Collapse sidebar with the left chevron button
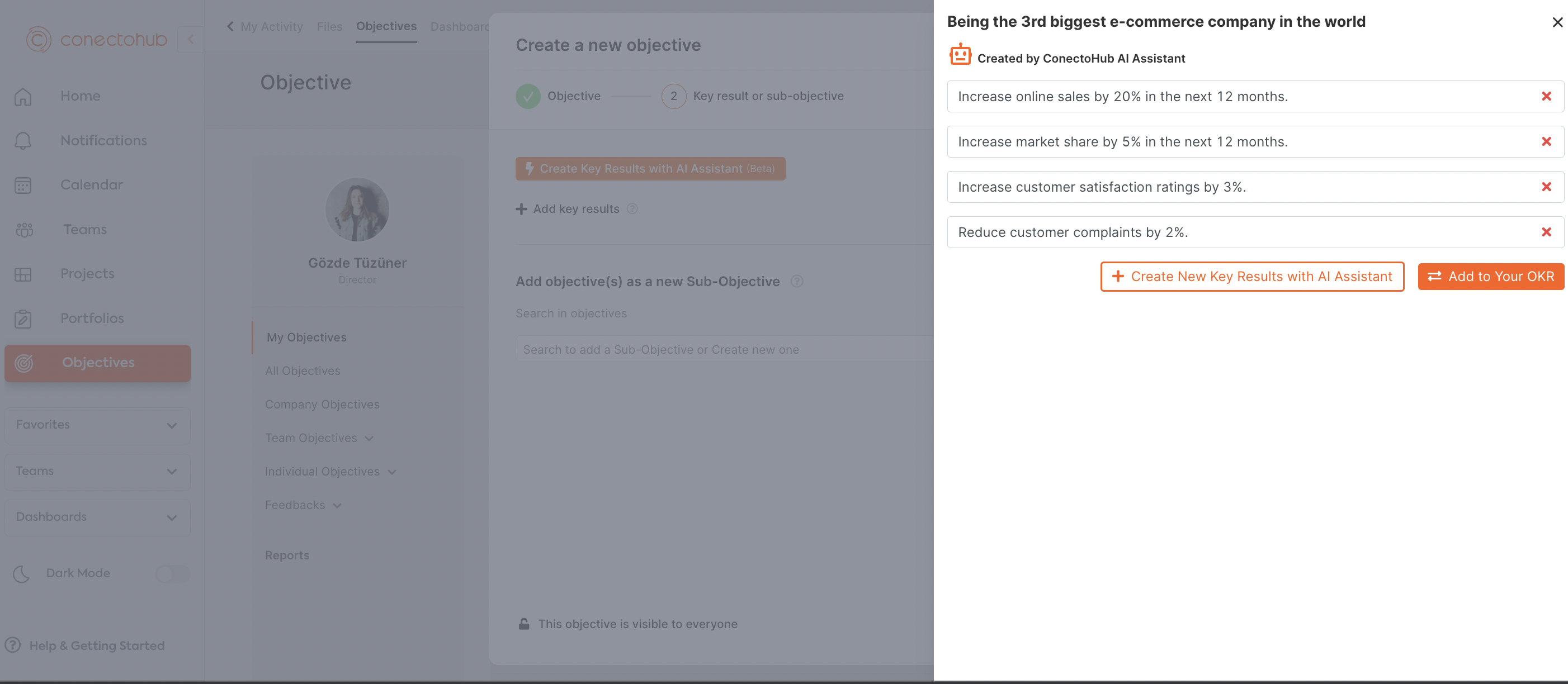1568x684 pixels. point(191,40)
